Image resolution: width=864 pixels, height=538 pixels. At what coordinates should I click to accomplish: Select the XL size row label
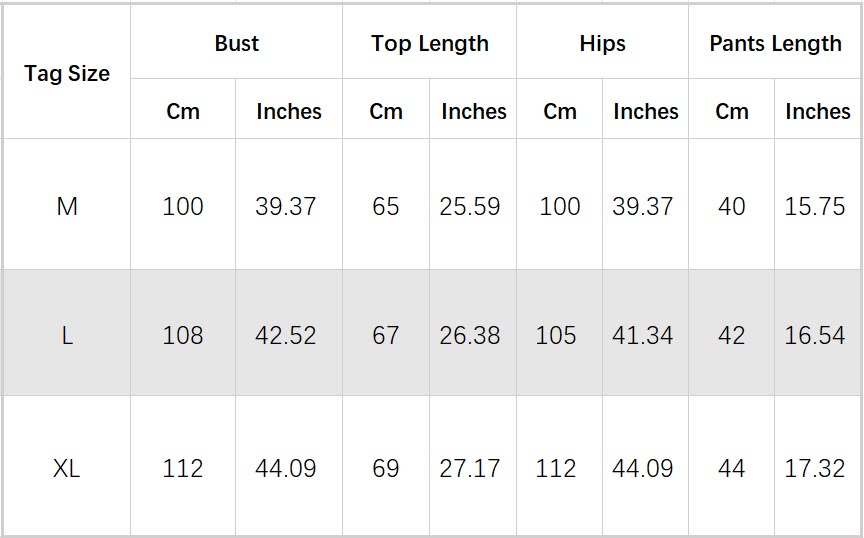pos(67,467)
